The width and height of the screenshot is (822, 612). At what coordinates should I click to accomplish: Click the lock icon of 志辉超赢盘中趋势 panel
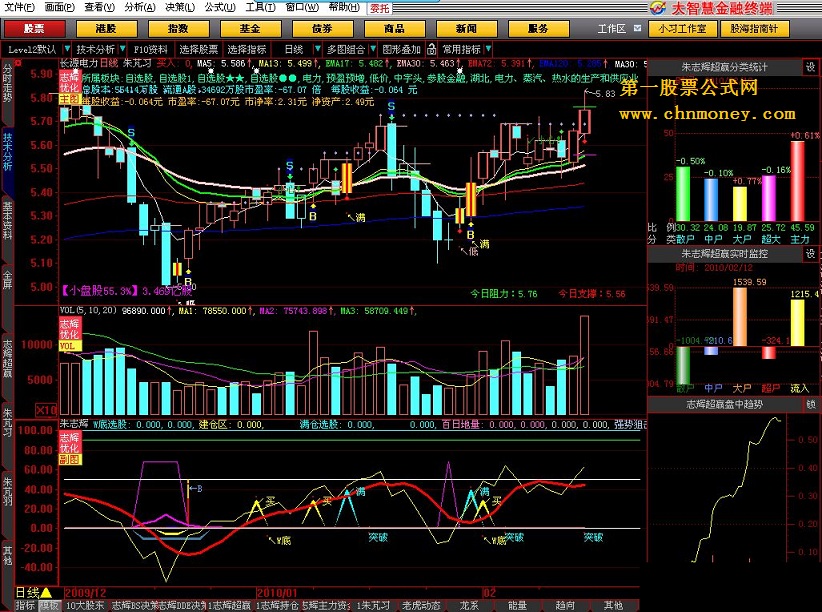click(x=810, y=404)
